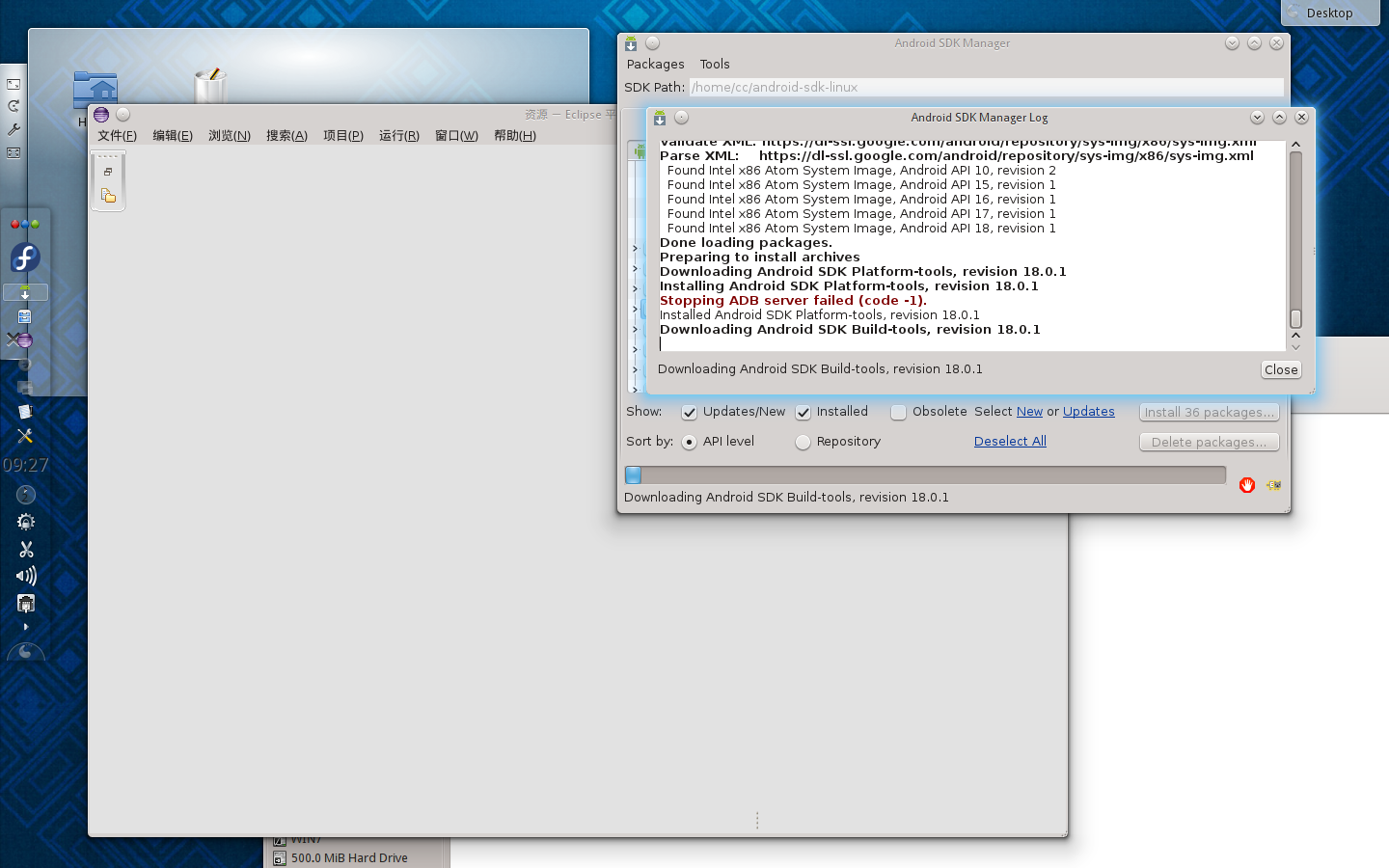This screenshot has width=1389, height=868.
Task: Click the crescent moon icon at panel bottom
Action: click(26, 652)
